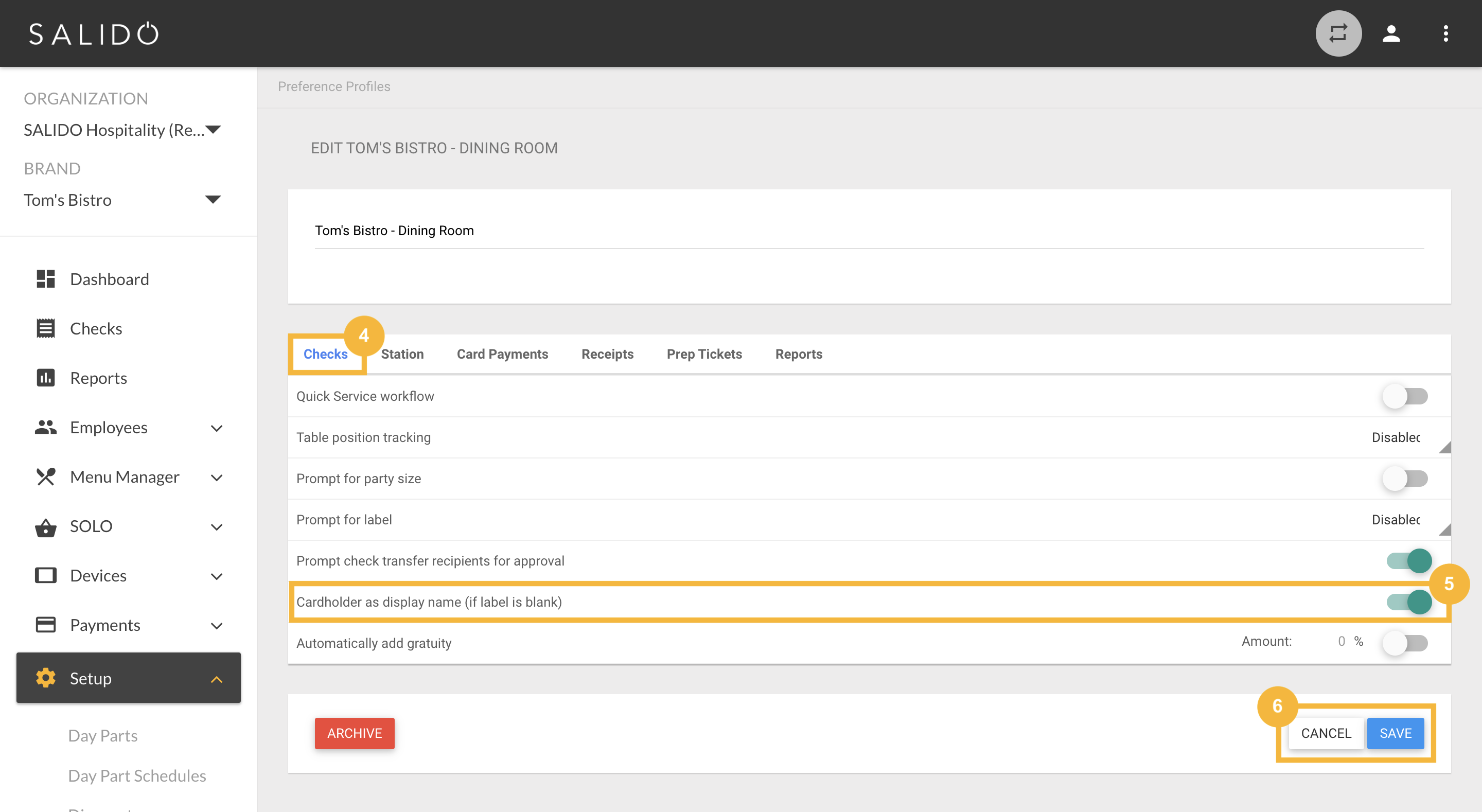Click the Menu Manager utensils icon
Viewport: 1482px width, 812px height.
[x=45, y=476]
